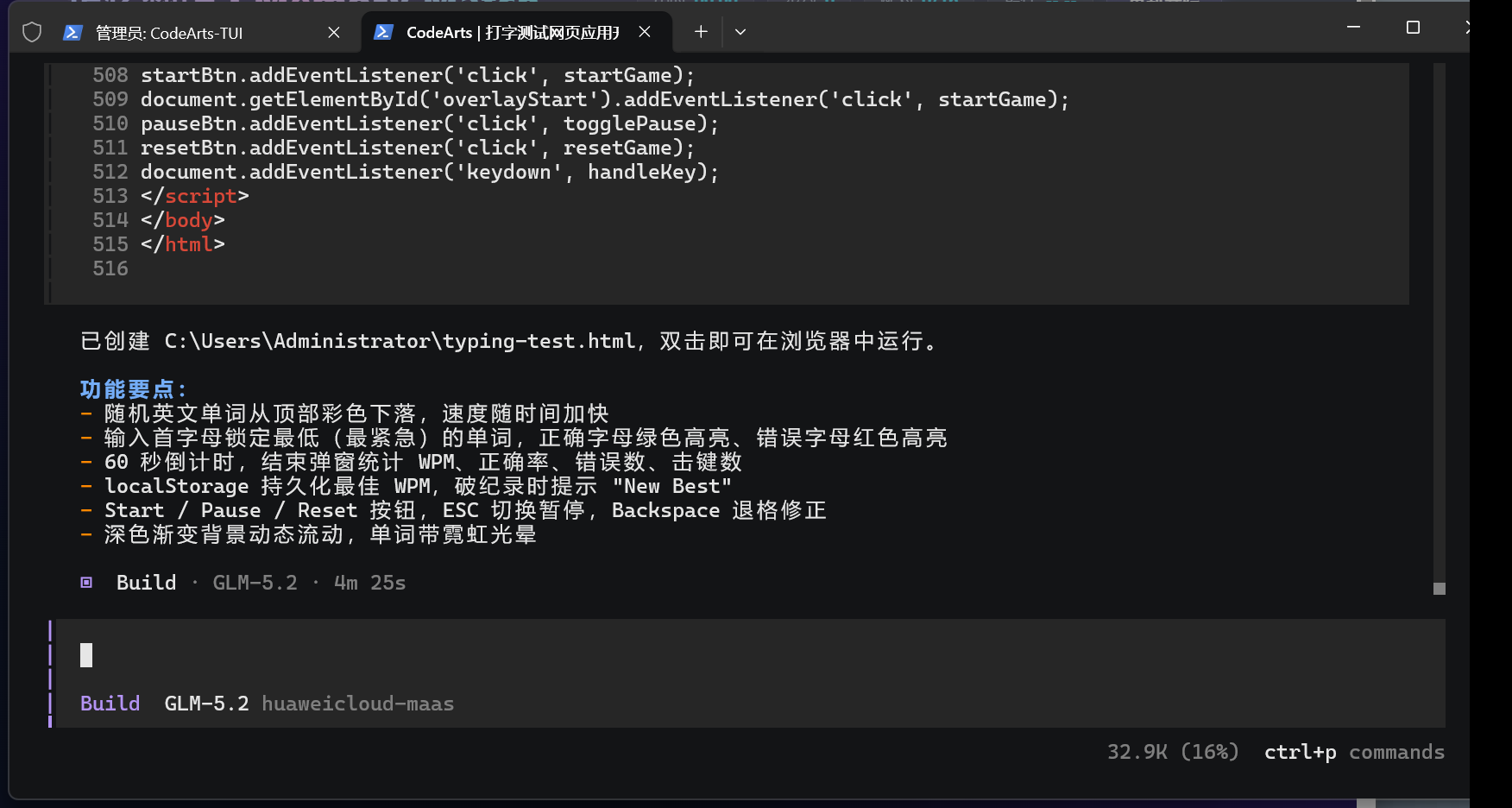Click the scrollbar thumb of the output pane
The height and width of the screenshot is (808, 1512).
[1439, 589]
